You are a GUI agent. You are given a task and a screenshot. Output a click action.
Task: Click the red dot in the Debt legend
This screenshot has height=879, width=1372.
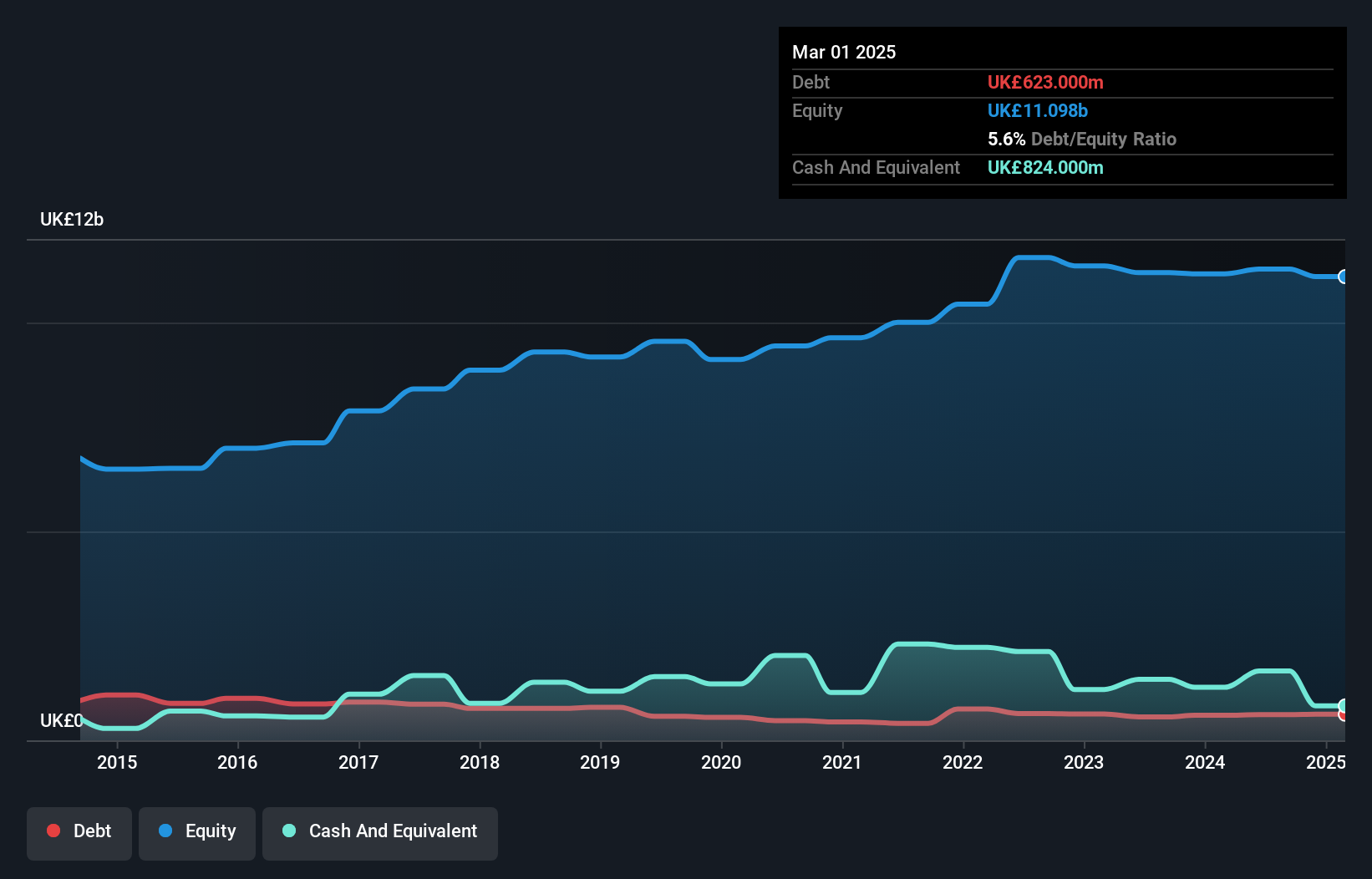click(53, 831)
